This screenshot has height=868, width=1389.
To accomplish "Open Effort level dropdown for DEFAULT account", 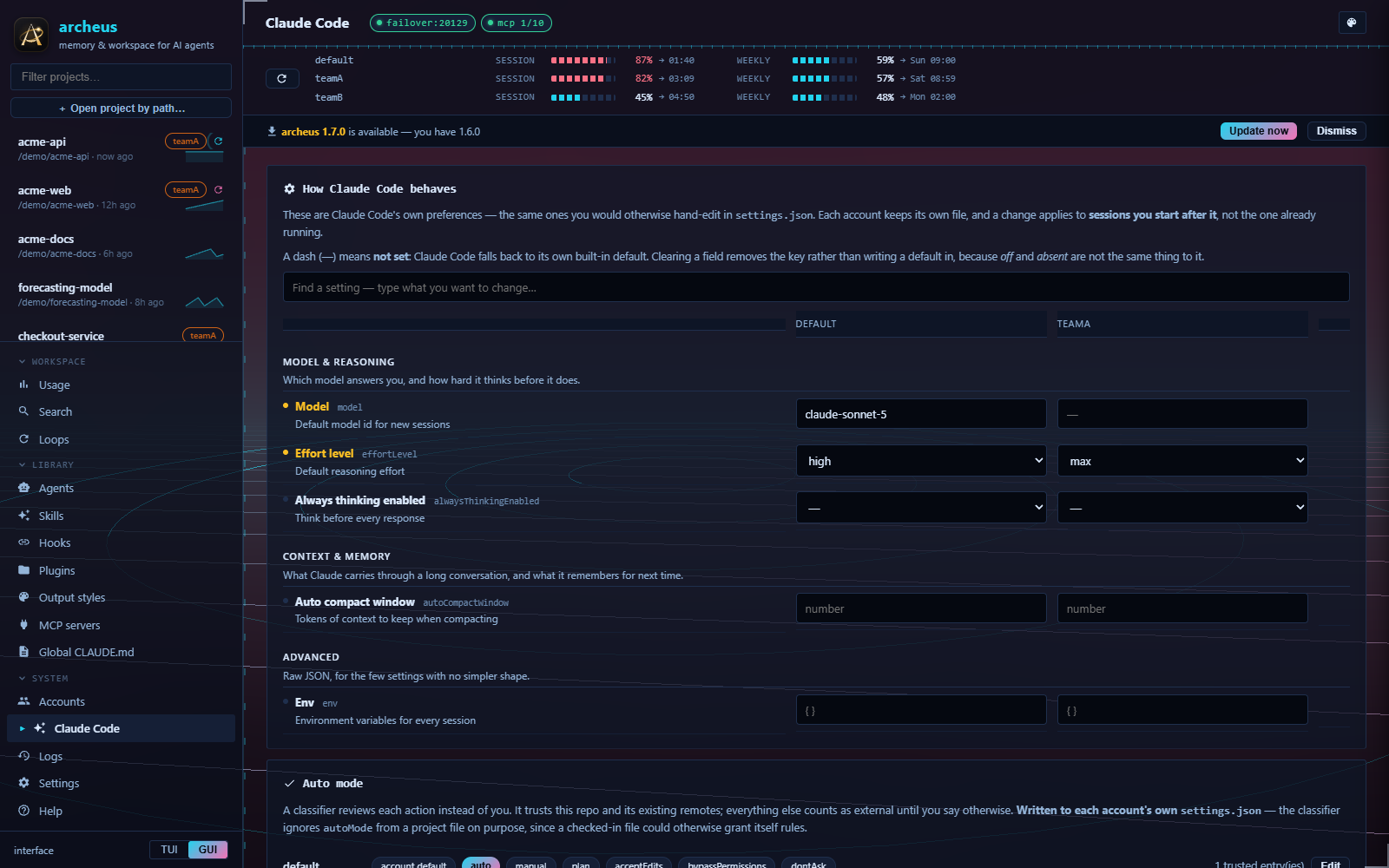I will click(921, 461).
